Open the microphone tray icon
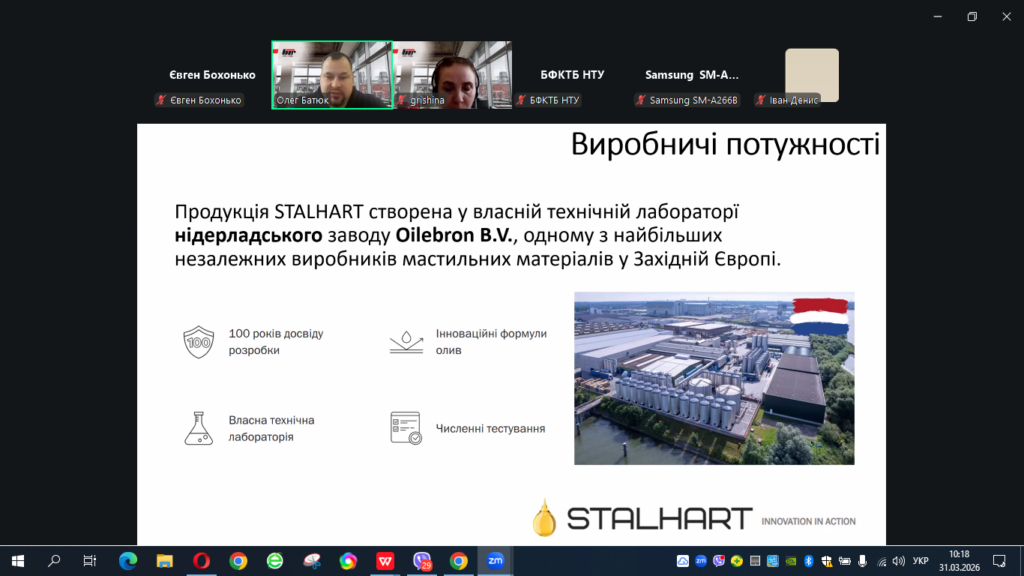This screenshot has width=1024, height=576. point(862,561)
